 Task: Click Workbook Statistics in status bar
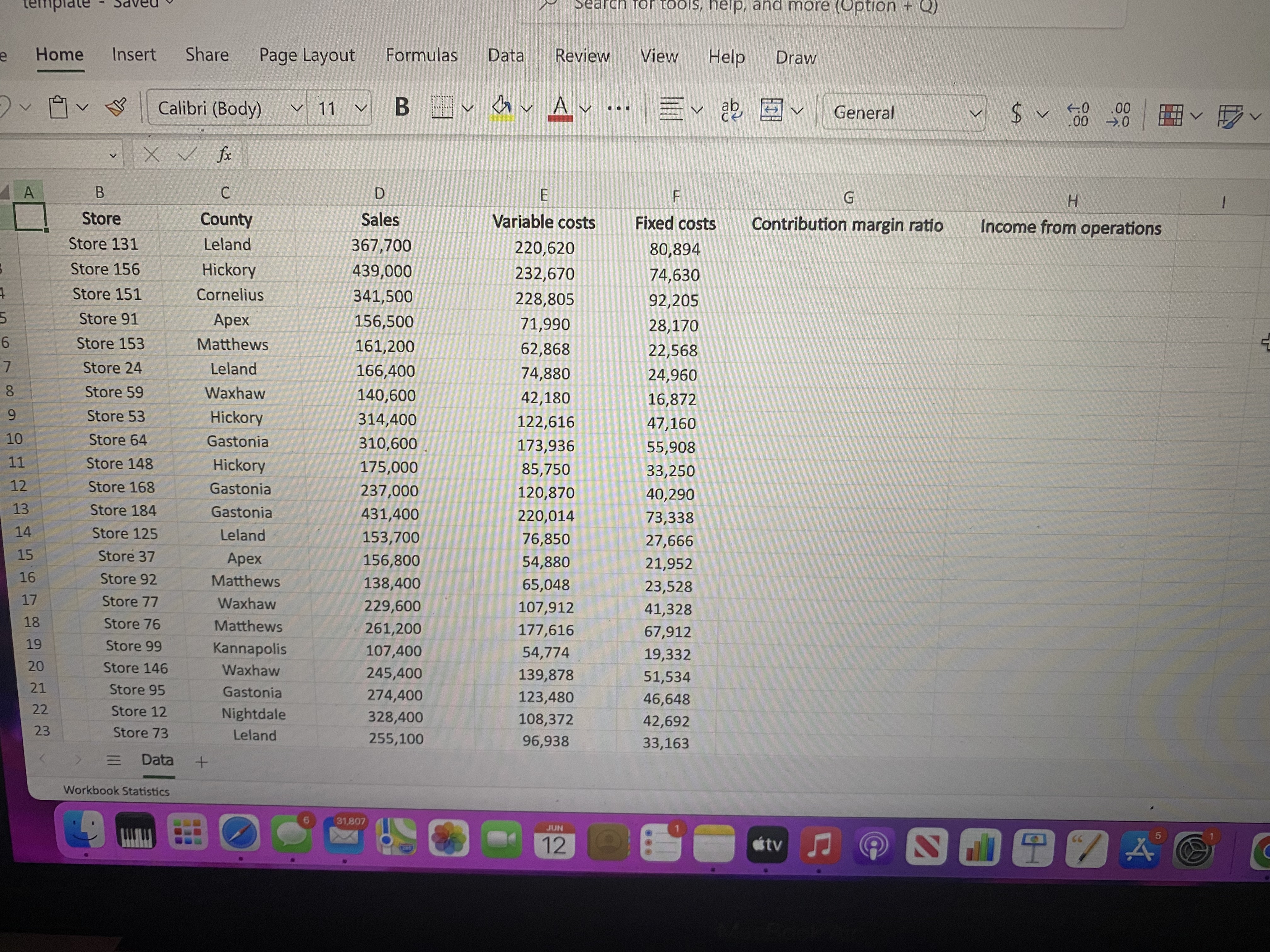[x=116, y=791]
